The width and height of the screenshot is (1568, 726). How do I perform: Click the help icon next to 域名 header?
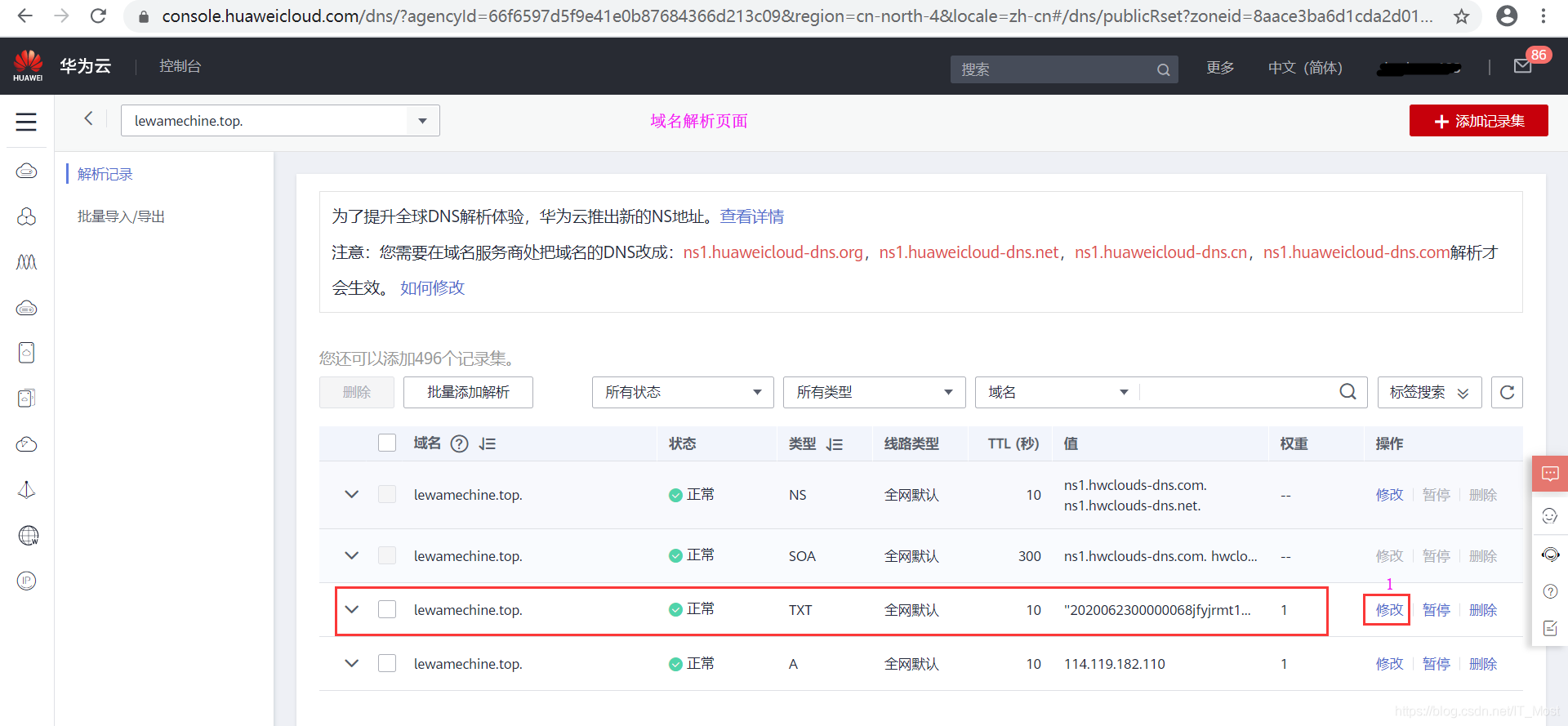pos(460,443)
